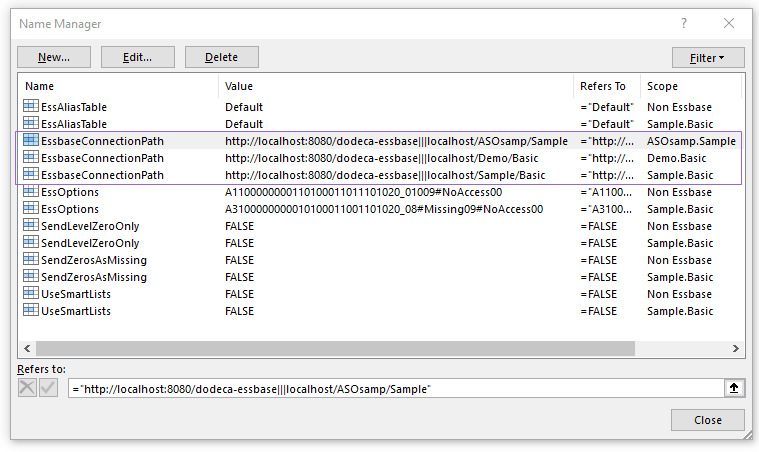Click in the Refers to input field
Image resolution: width=759 pixels, height=452 pixels.
click(396, 389)
